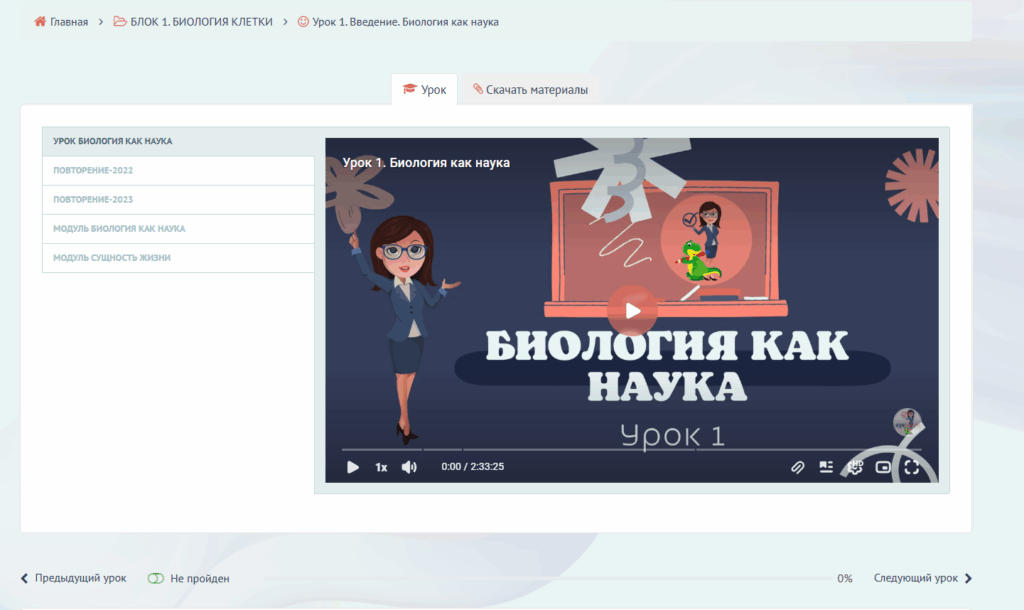Click the video title Урок 1. Биология как наука

pos(426,163)
